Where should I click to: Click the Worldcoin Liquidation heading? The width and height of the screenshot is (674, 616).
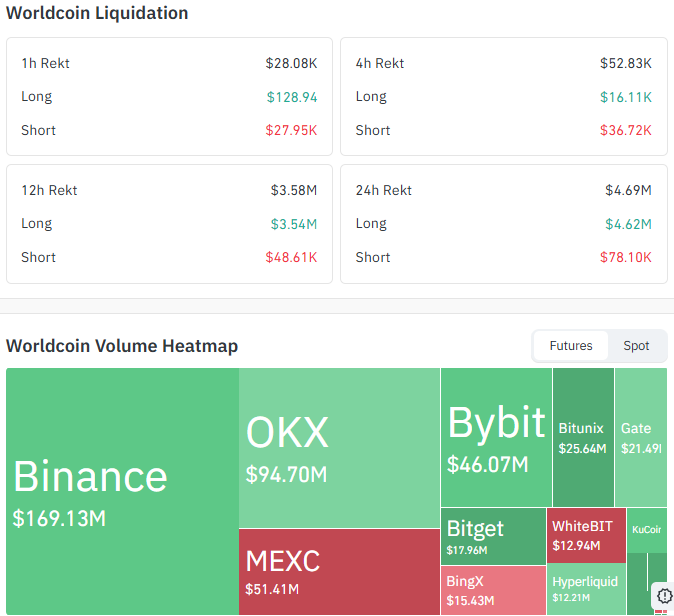pyautogui.click(x=97, y=13)
